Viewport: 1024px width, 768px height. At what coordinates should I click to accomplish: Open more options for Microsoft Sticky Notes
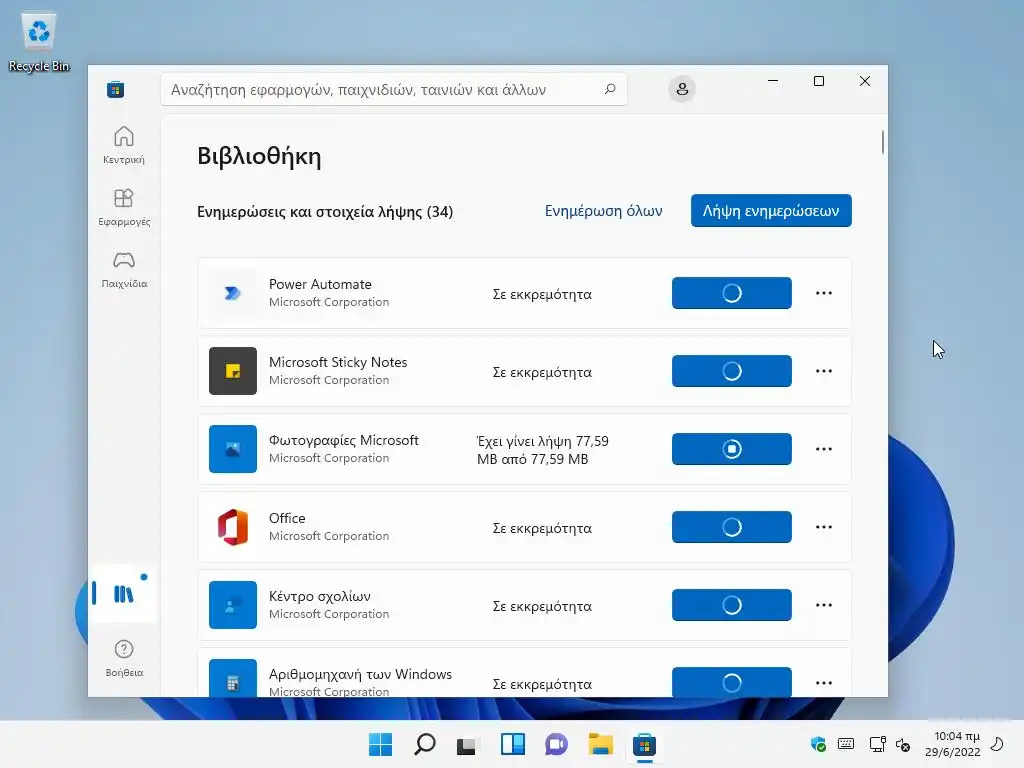pos(824,371)
